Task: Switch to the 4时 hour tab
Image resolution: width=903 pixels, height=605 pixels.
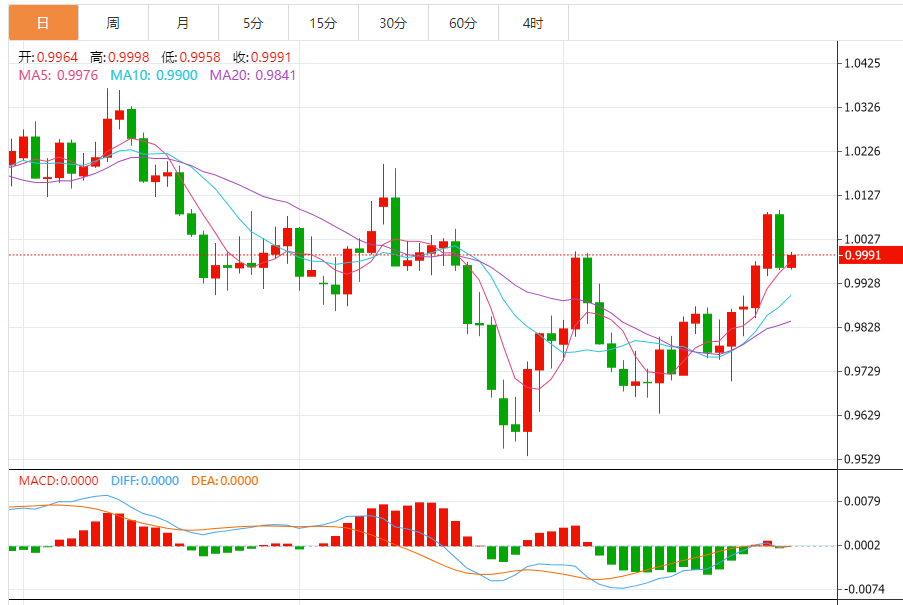Action: tap(533, 23)
